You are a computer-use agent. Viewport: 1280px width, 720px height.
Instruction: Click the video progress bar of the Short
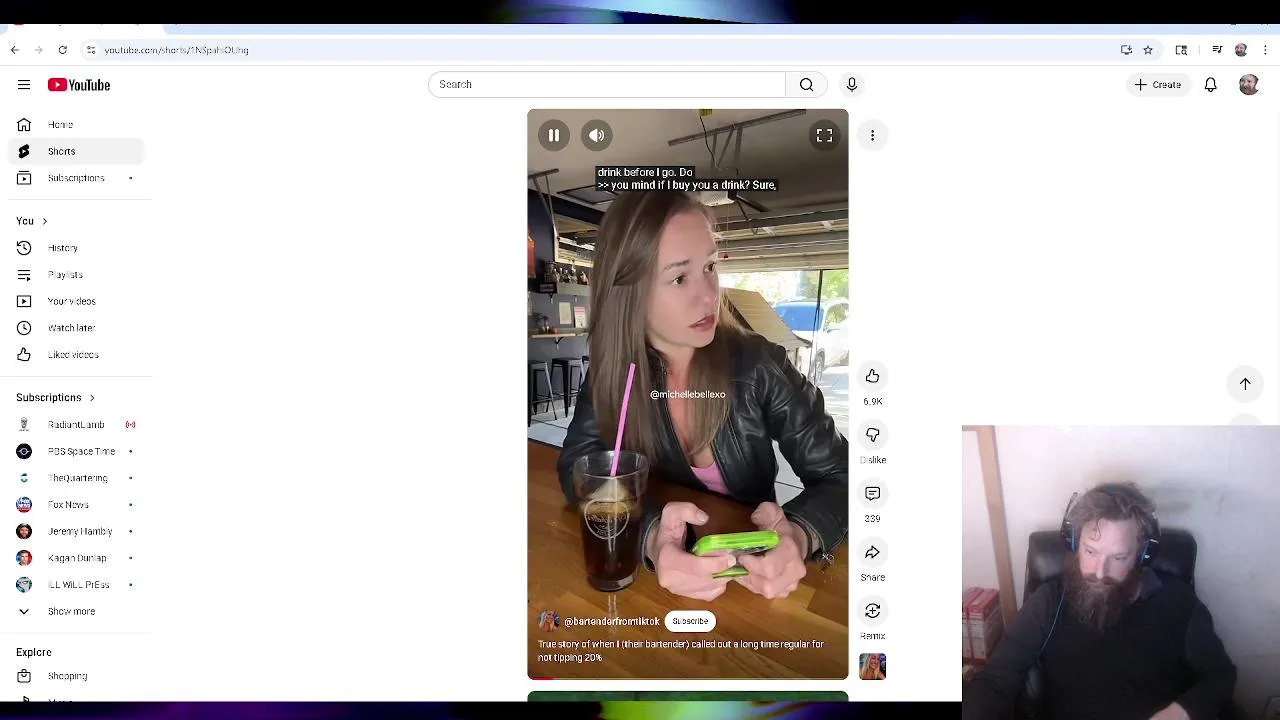click(x=688, y=678)
